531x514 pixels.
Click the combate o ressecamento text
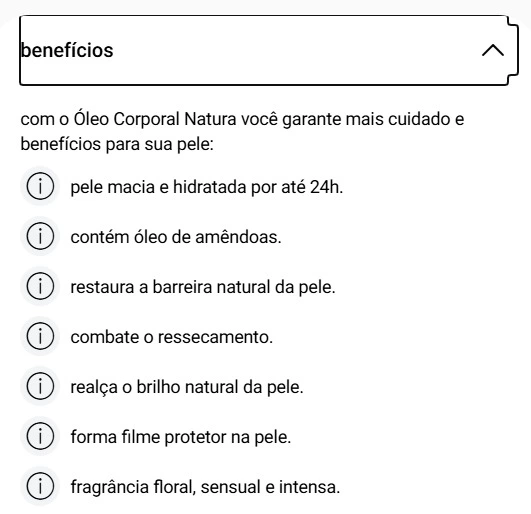(x=171, y=337)
